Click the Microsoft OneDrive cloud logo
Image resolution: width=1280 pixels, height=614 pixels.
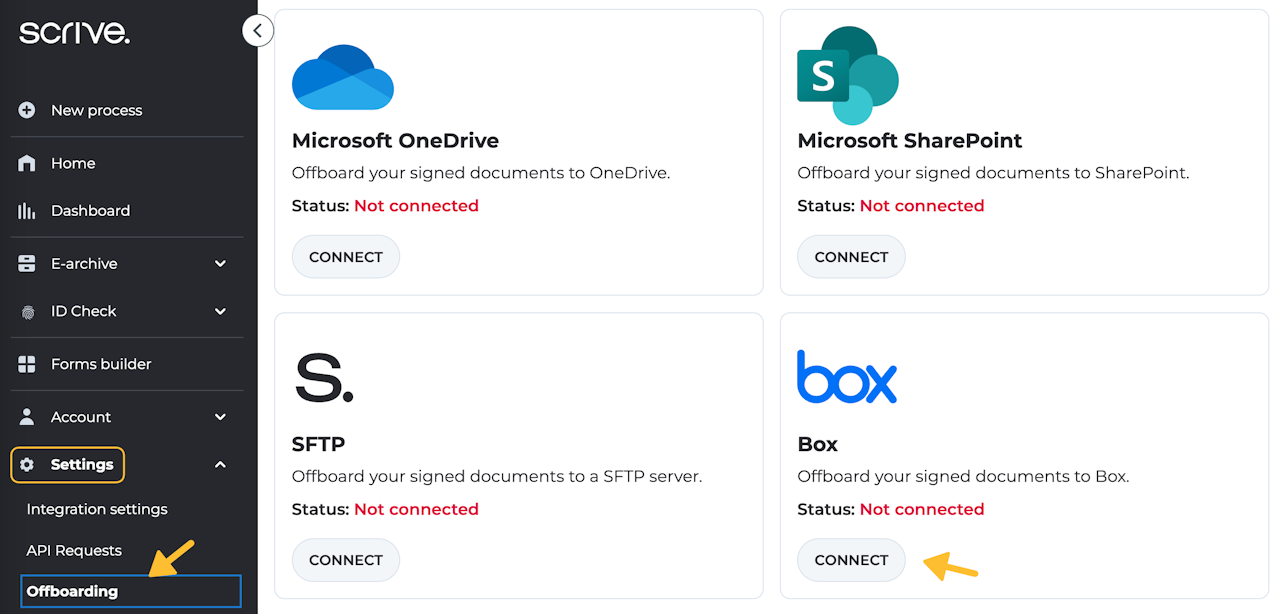point(342,77)
